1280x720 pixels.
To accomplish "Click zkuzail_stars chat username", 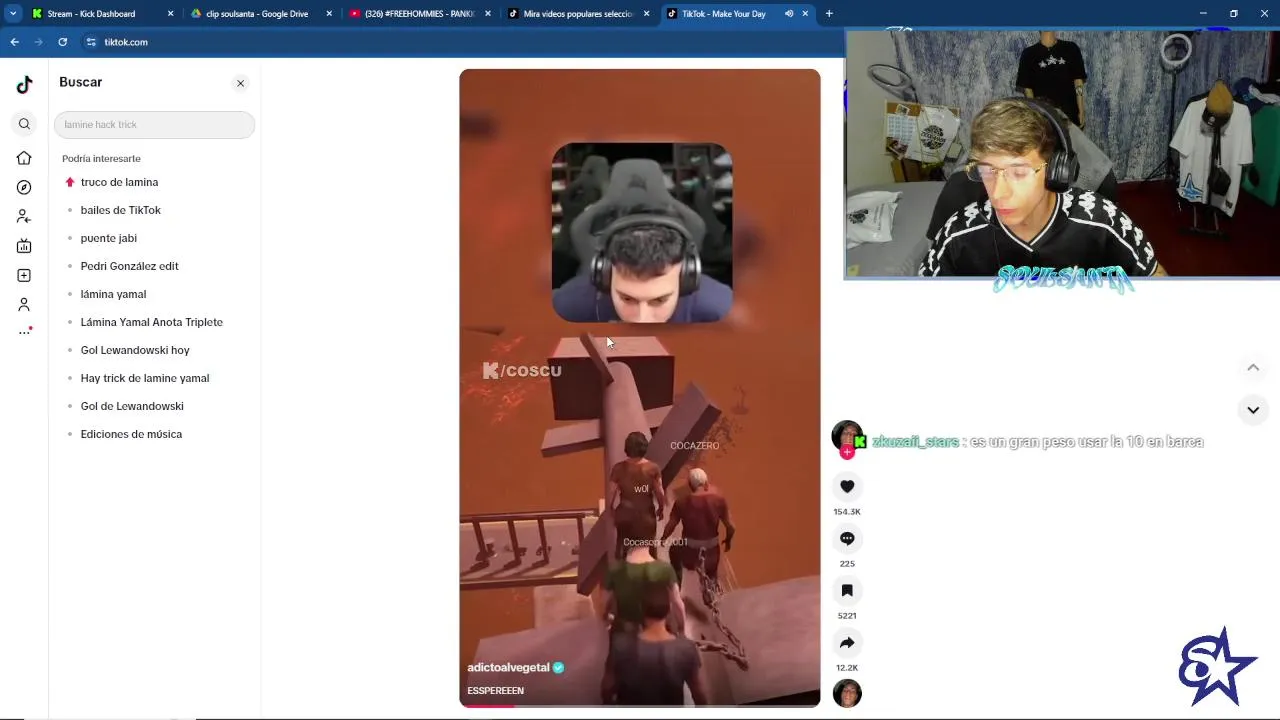I will 915,442.
